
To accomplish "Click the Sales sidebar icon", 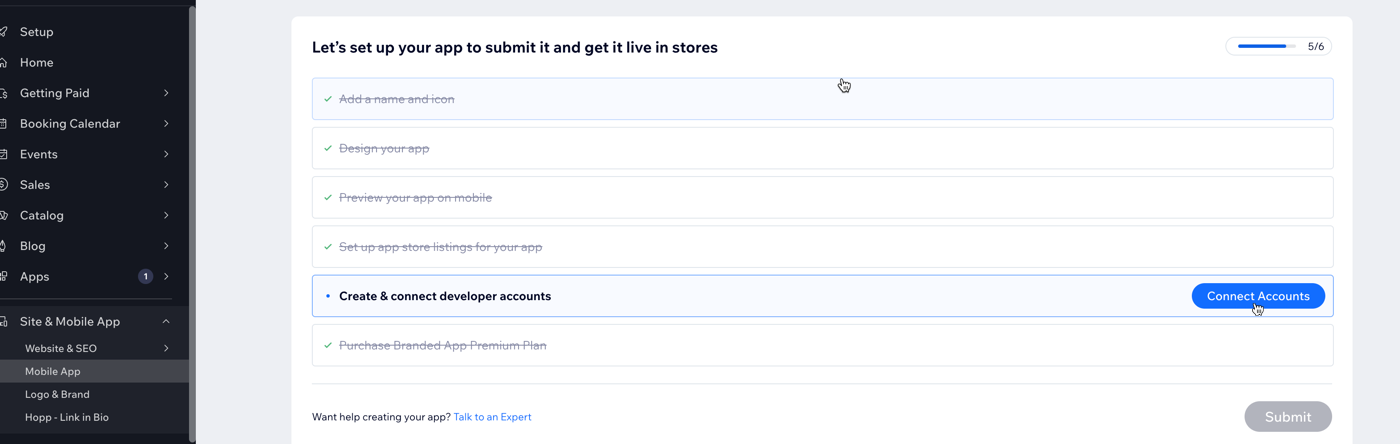I will (x=4, y=185).
